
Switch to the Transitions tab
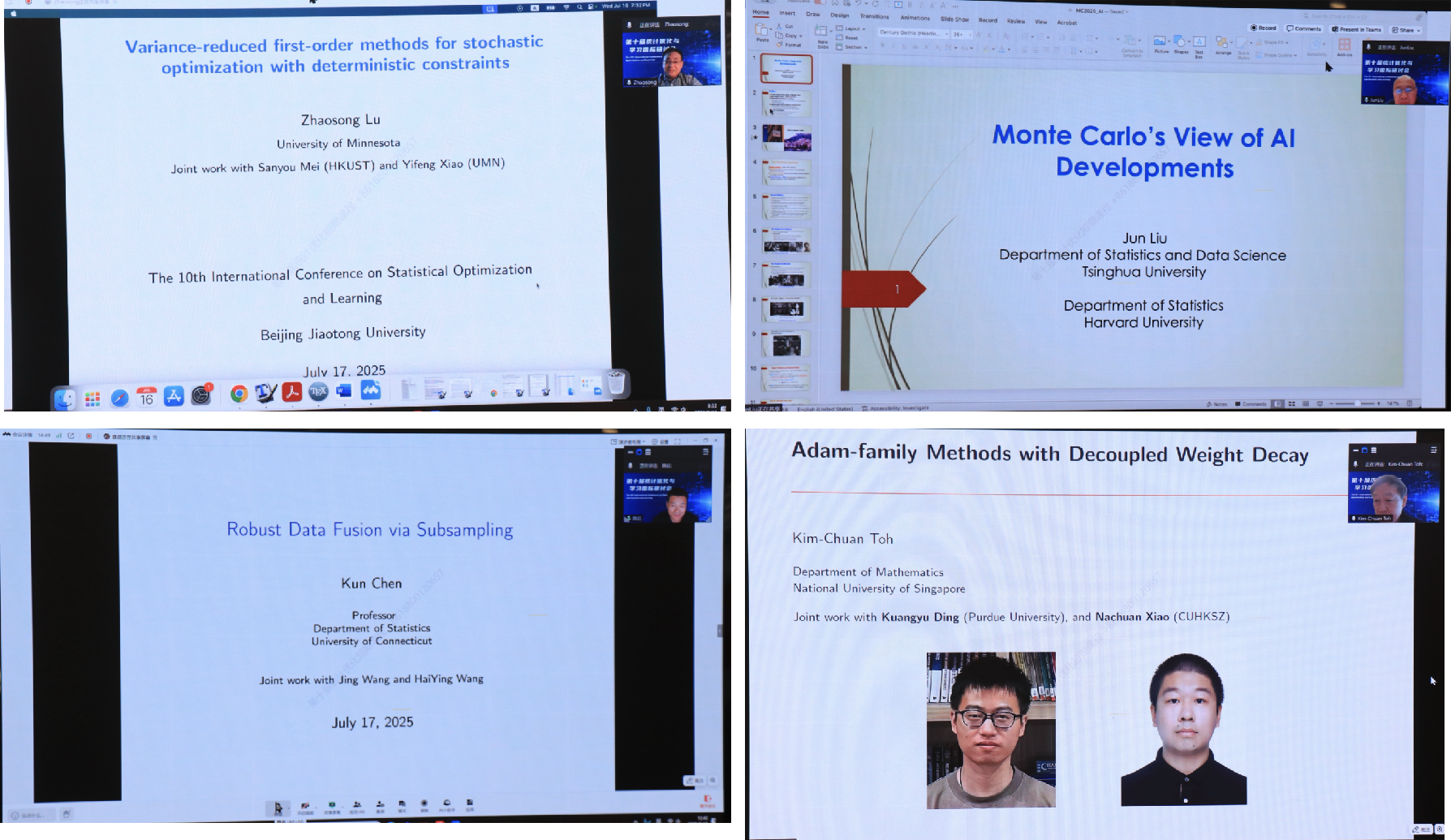pyautogui.click(x=874, y=16)
